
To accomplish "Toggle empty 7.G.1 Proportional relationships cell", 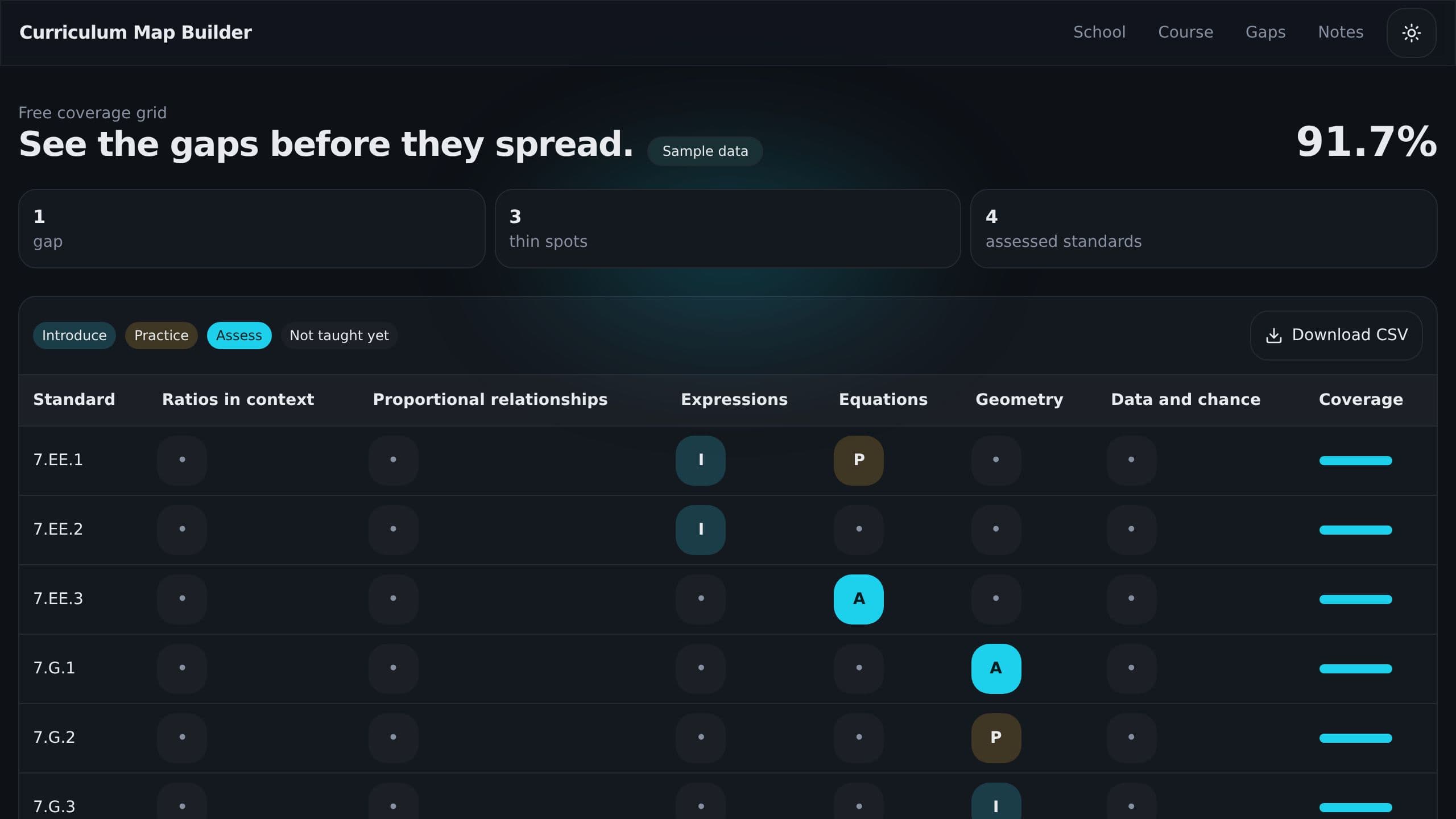I will tap(393, 668).
